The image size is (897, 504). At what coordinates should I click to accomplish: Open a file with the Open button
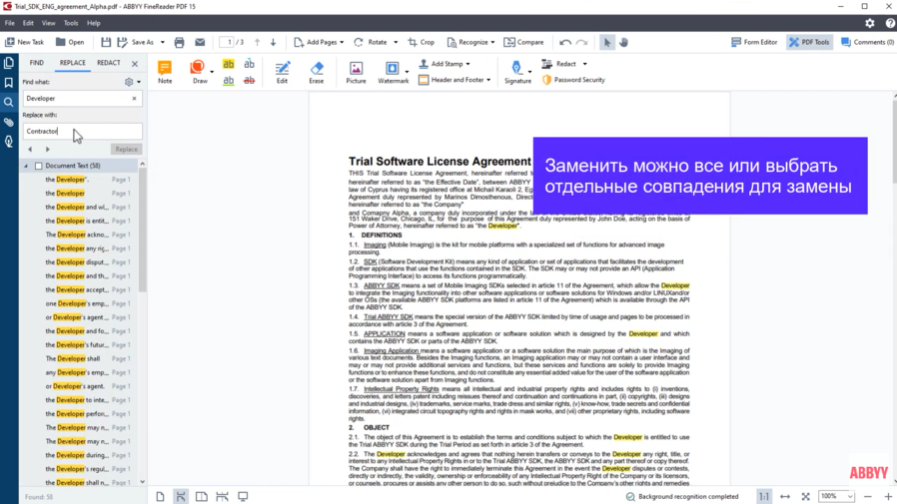coord(70,42)
